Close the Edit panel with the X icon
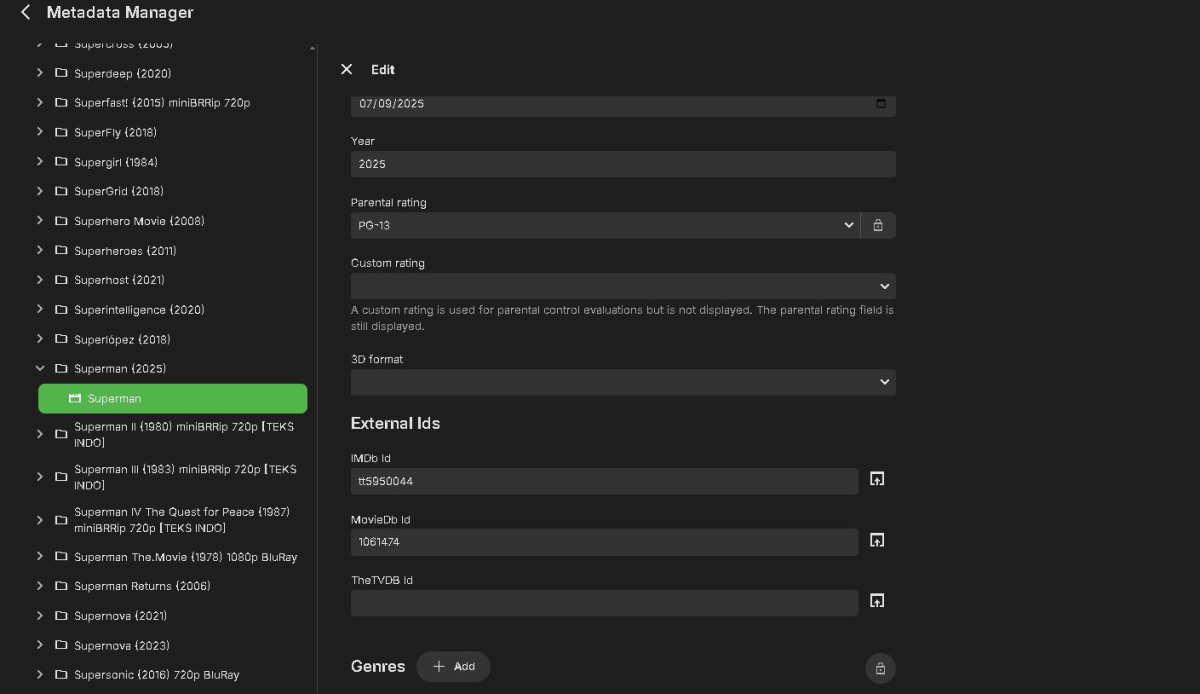Screen dimensions: 1200x694 (346, 69)
